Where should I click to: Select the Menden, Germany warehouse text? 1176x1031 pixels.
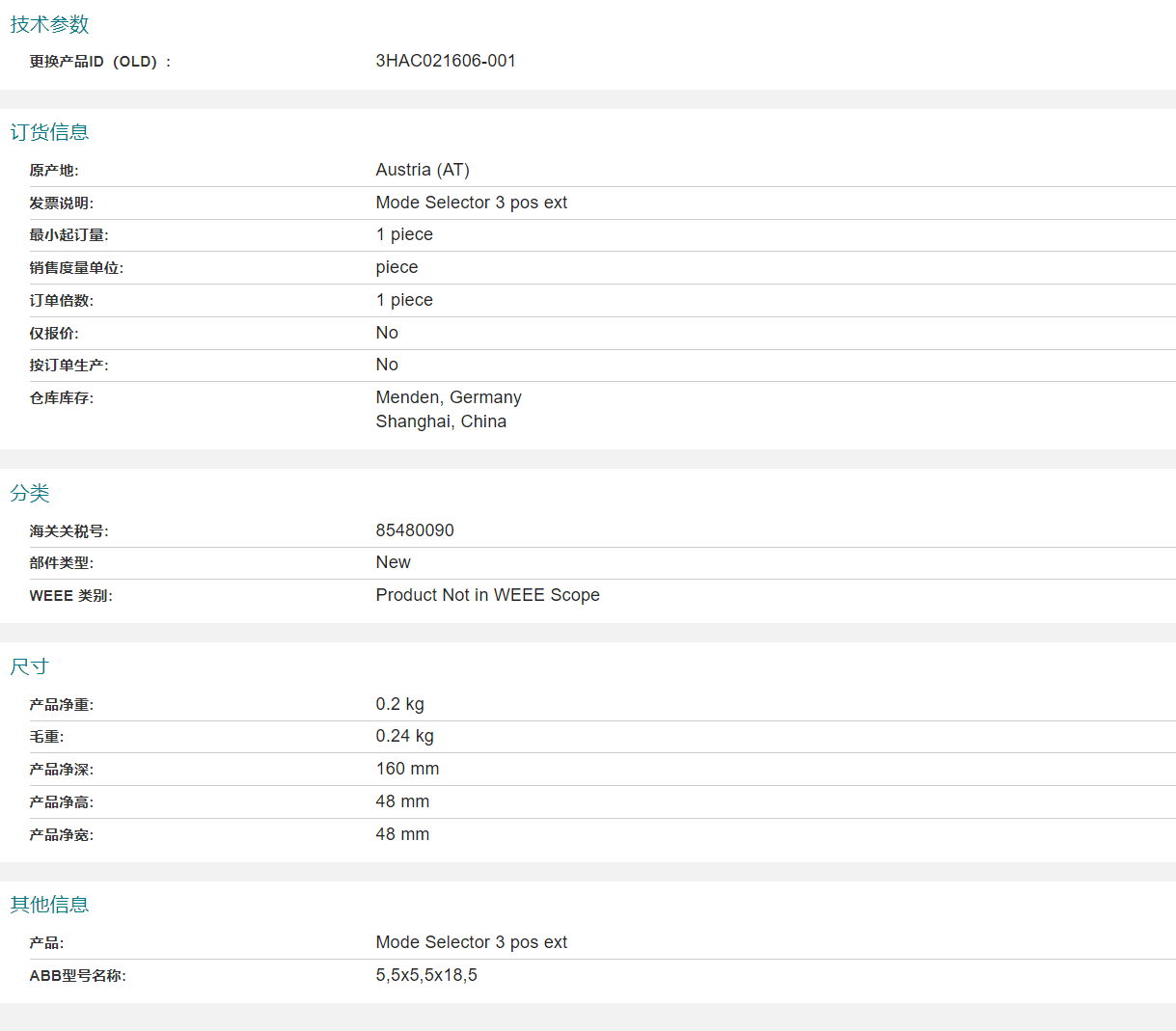(449, 397)
